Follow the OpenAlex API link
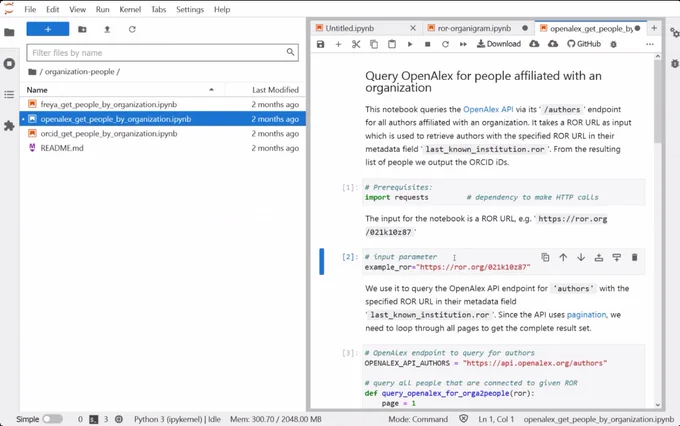680x426 pixels. click(x=488, y=109)
